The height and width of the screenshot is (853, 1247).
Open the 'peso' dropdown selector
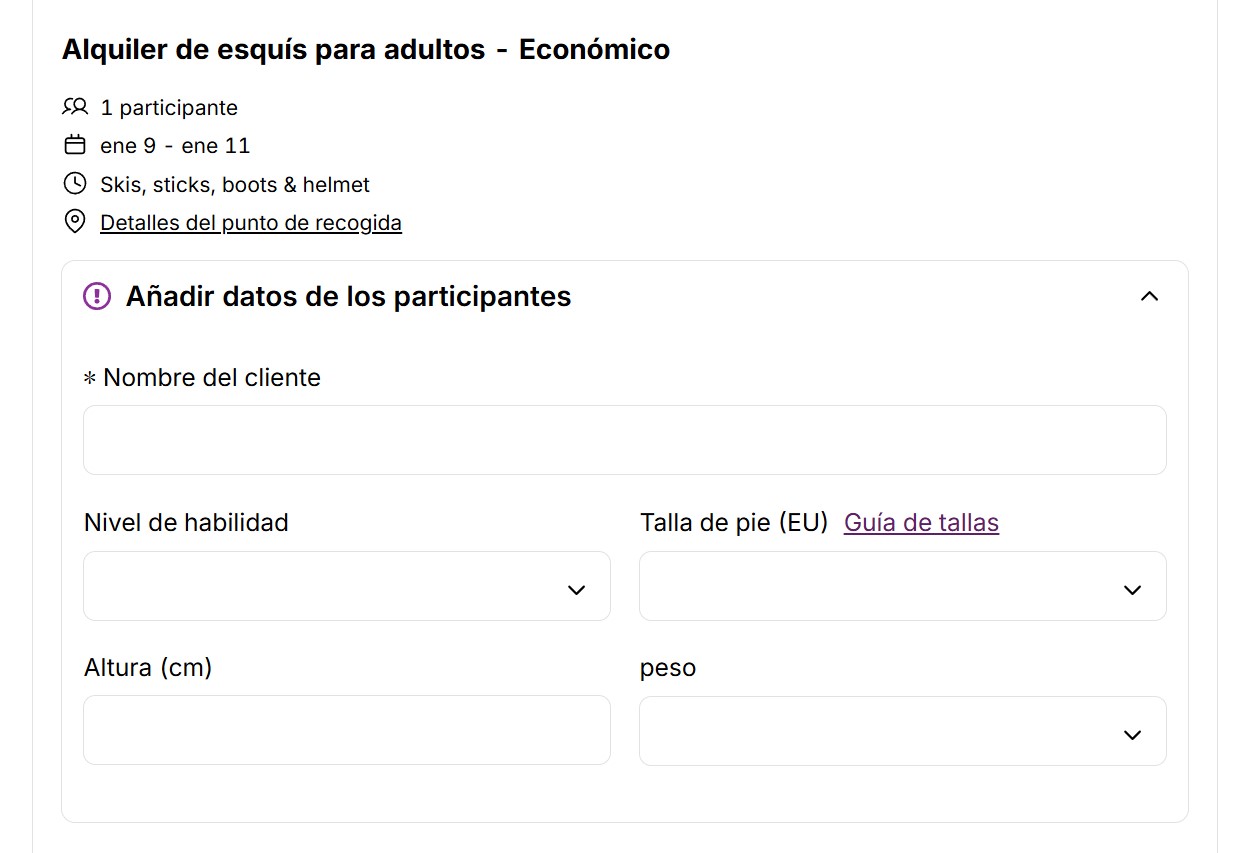coord(902,731)
